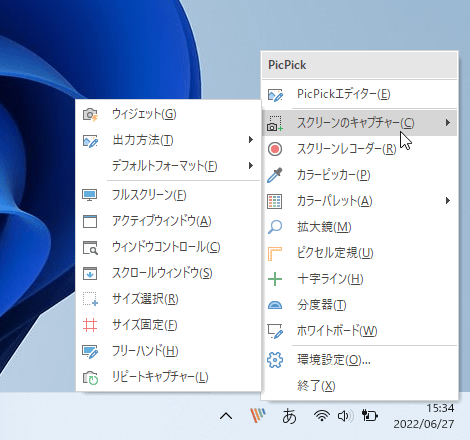Click the Widget camera icon
Viewport: 470px width, 440px height.
[90, 115]
